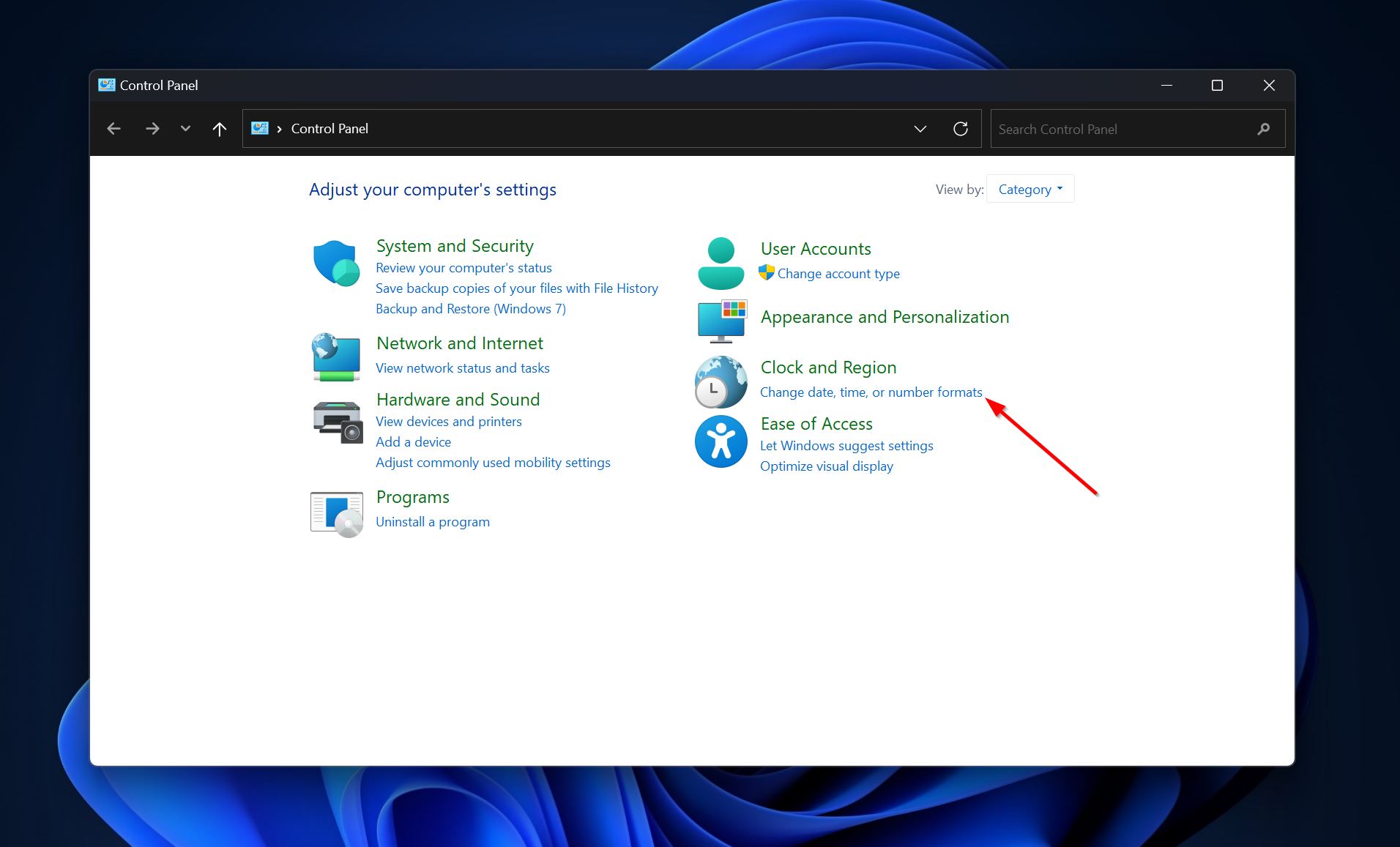Screen dimensions: 1400x847
Task: Open the System and Security shield icon
Action: click(x=336, y=263)
